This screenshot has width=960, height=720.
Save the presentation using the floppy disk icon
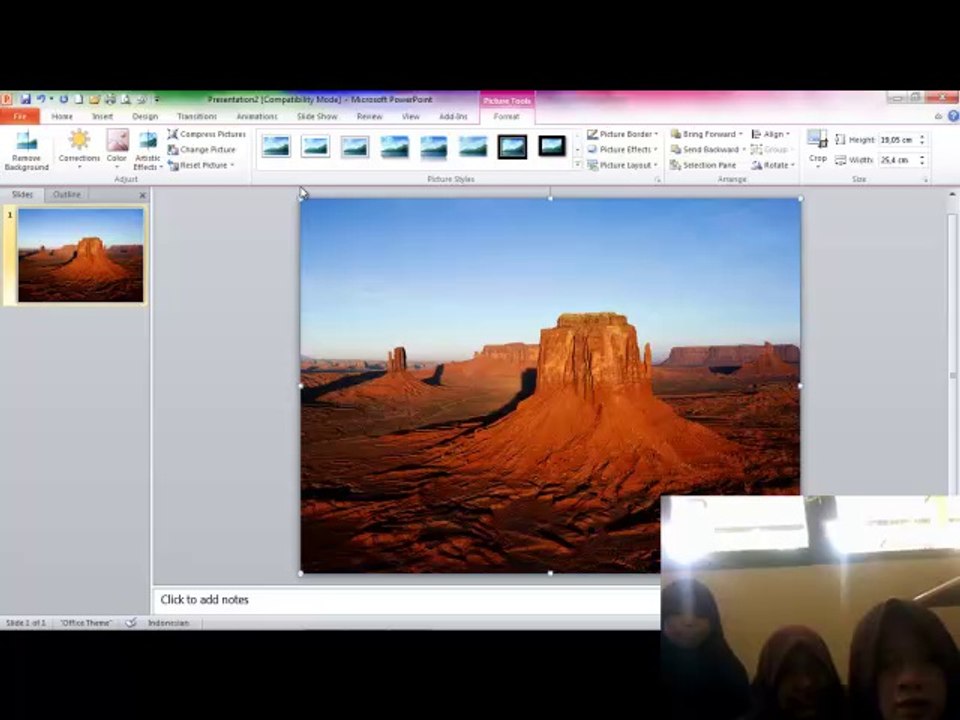(25, 99)
